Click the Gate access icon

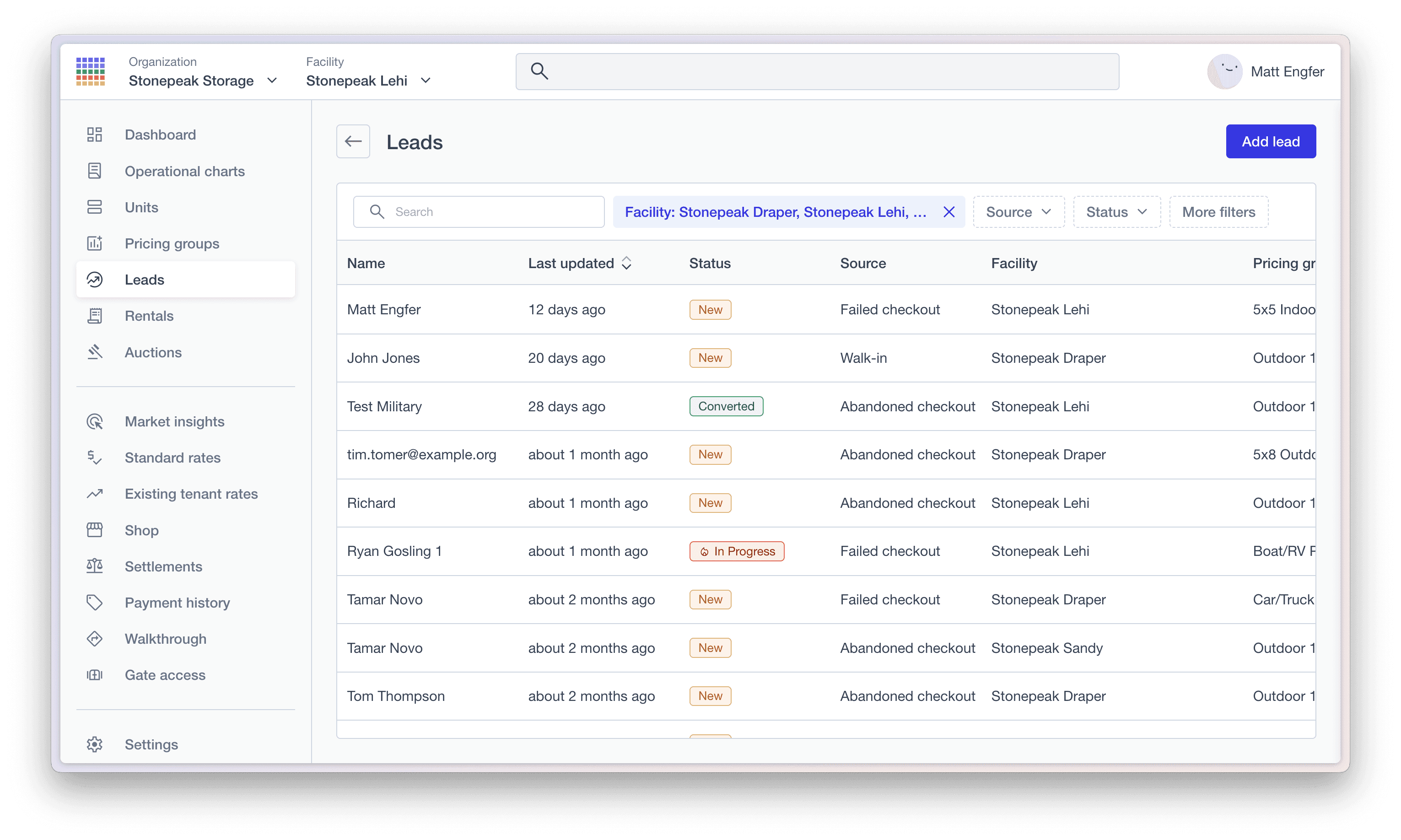tap(95, 675)
